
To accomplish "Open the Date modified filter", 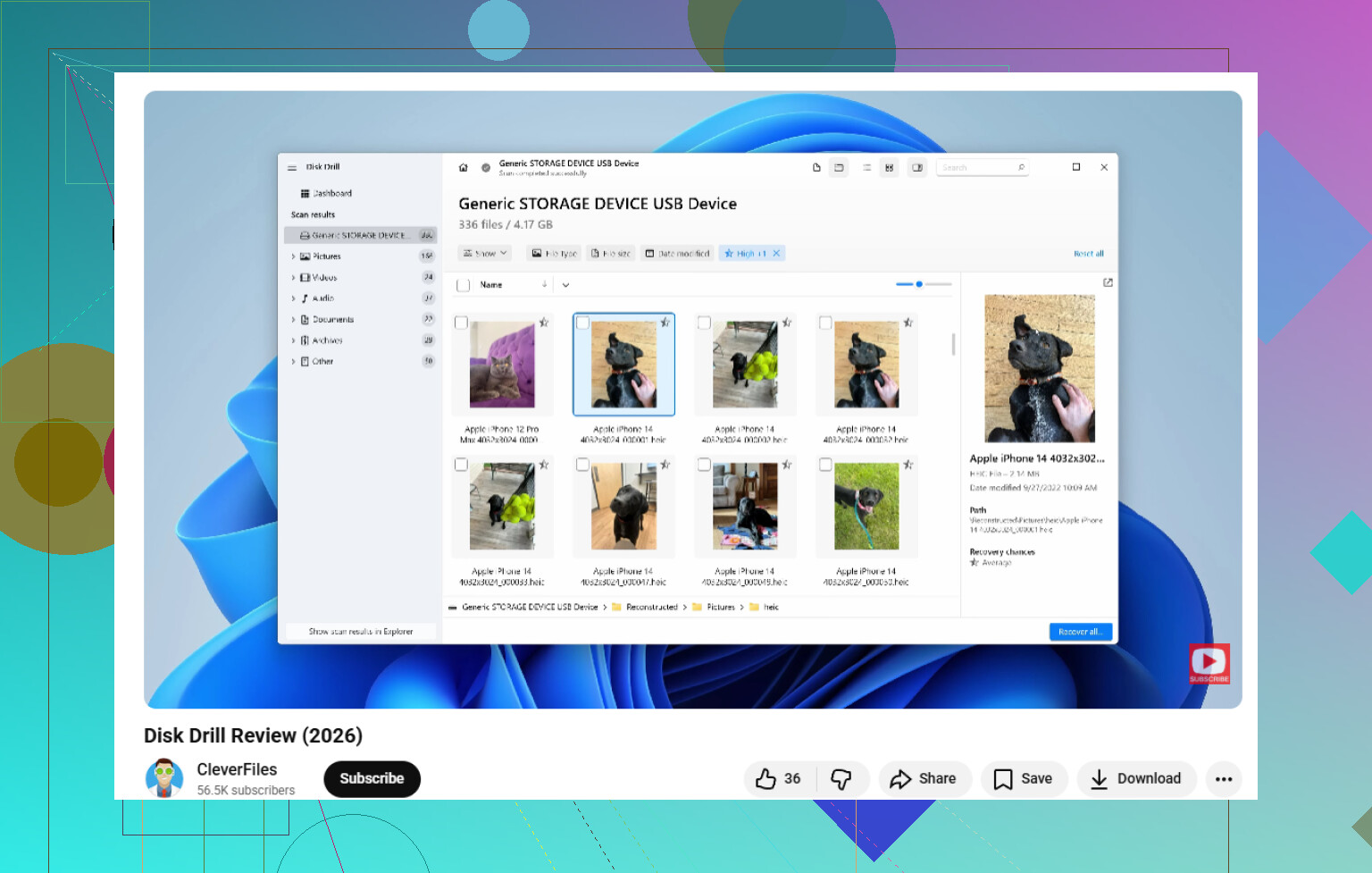I will (677, 254).
